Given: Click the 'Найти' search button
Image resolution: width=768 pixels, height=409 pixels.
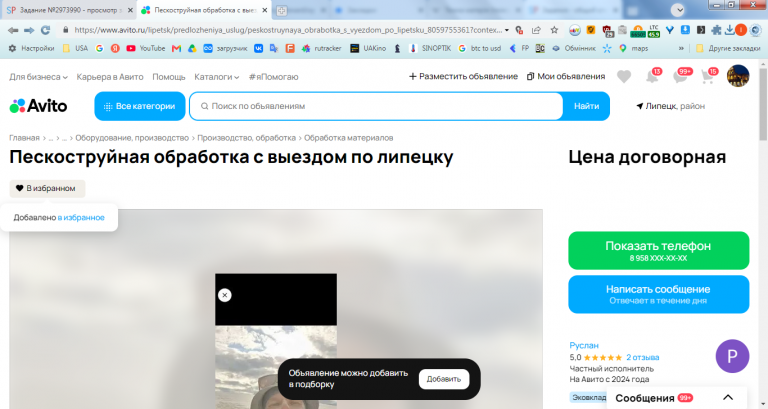Looking at the screenshot, I should click(x=586, y=106).
